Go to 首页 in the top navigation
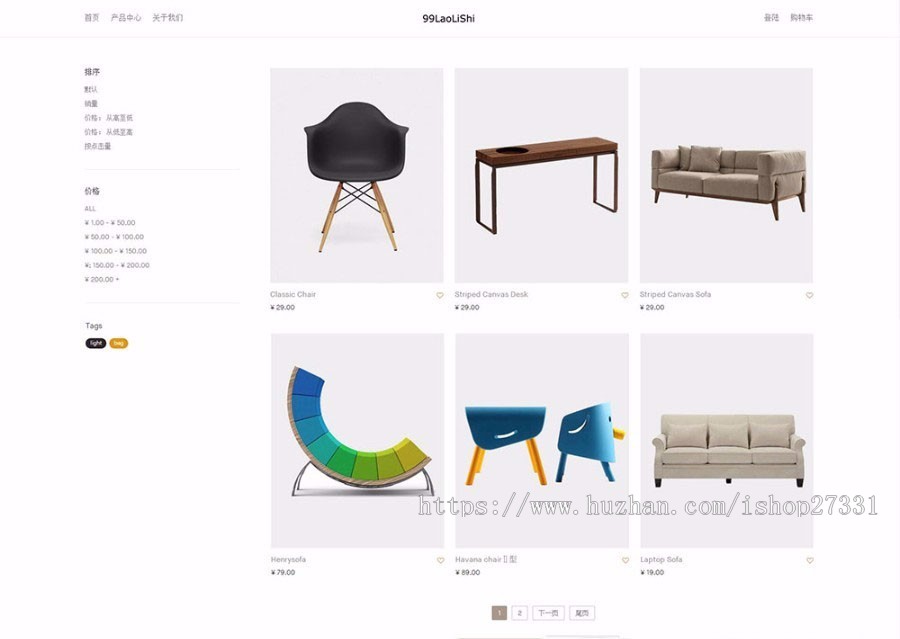 92,18
